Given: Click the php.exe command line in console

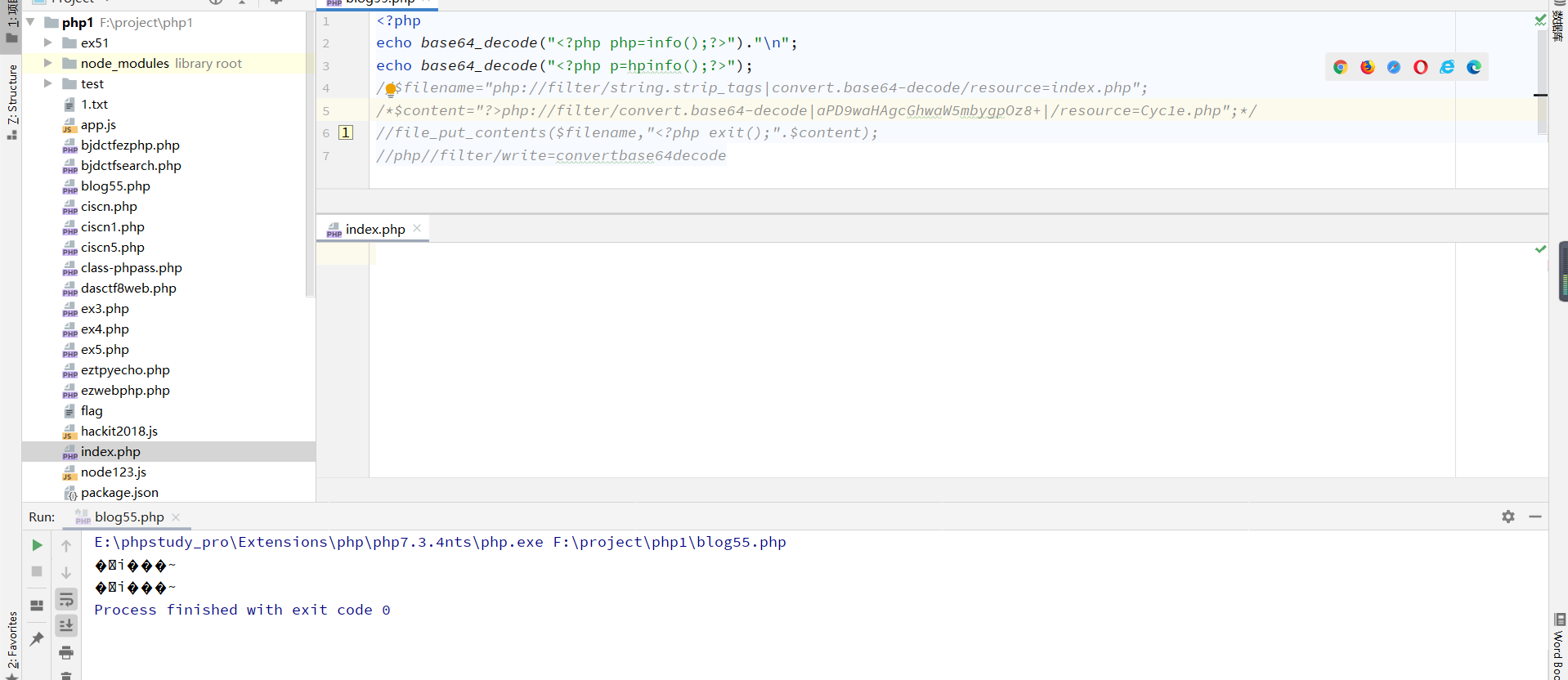Looking at the screenshot, I should click(x=440, y=542).
